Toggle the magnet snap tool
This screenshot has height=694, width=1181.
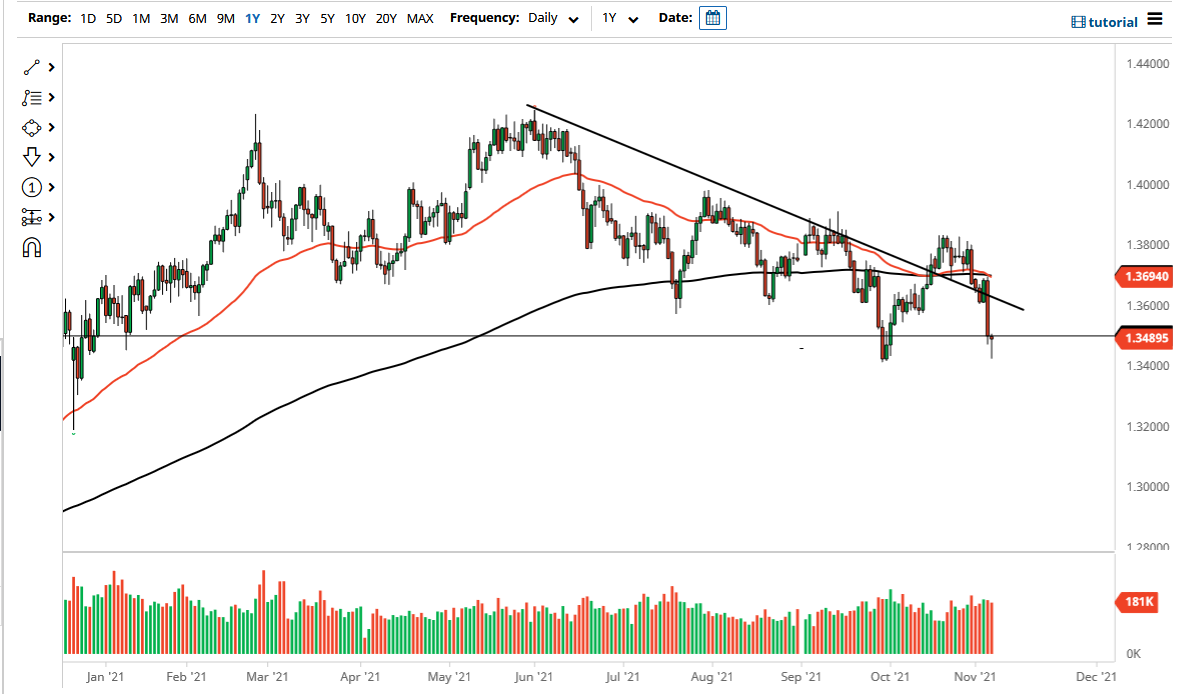click(x=29, y=246)
